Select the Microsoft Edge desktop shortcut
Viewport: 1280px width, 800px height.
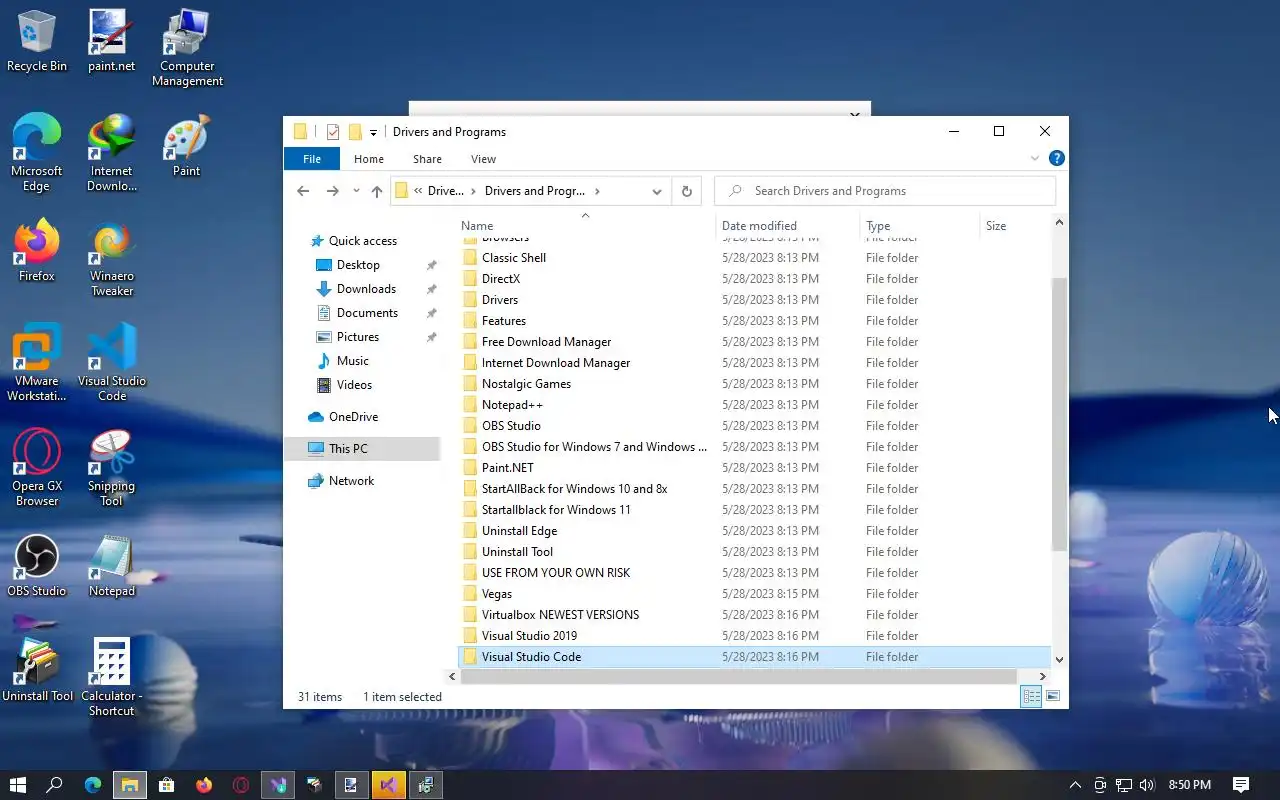point(37,153)
